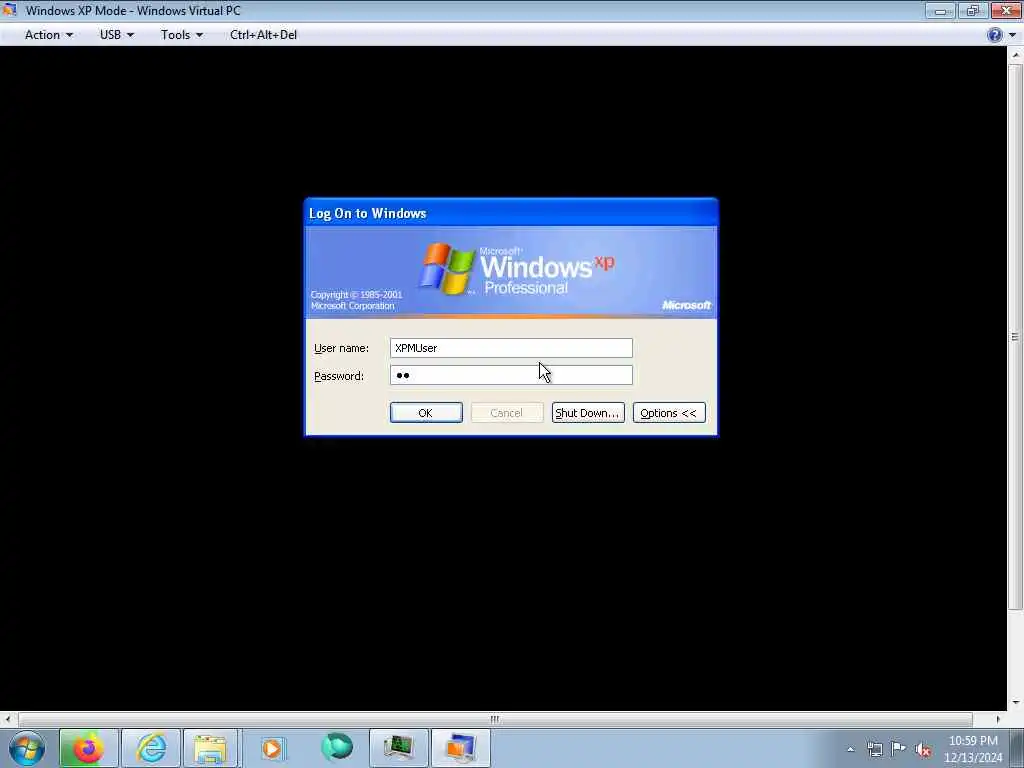Click the teal round app taskbar icon
Viewport: 1024px width, 768px height.
[337, 747]
